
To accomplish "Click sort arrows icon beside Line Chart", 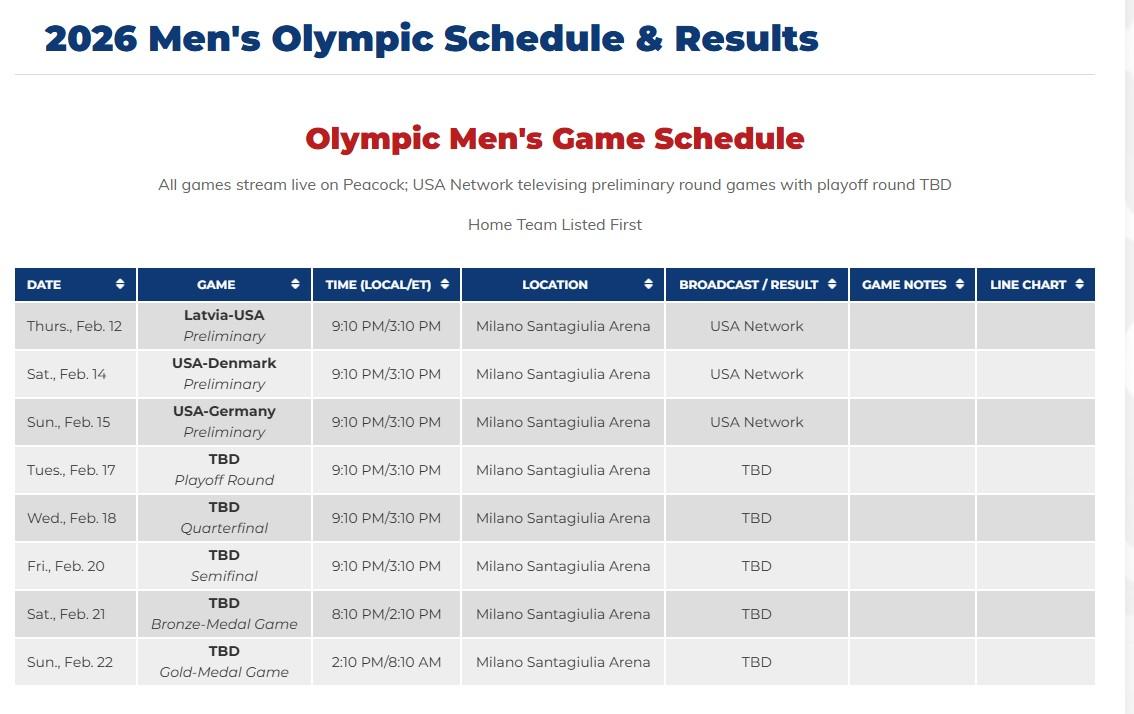I will pyautogui.click(x=1079, y=285).
